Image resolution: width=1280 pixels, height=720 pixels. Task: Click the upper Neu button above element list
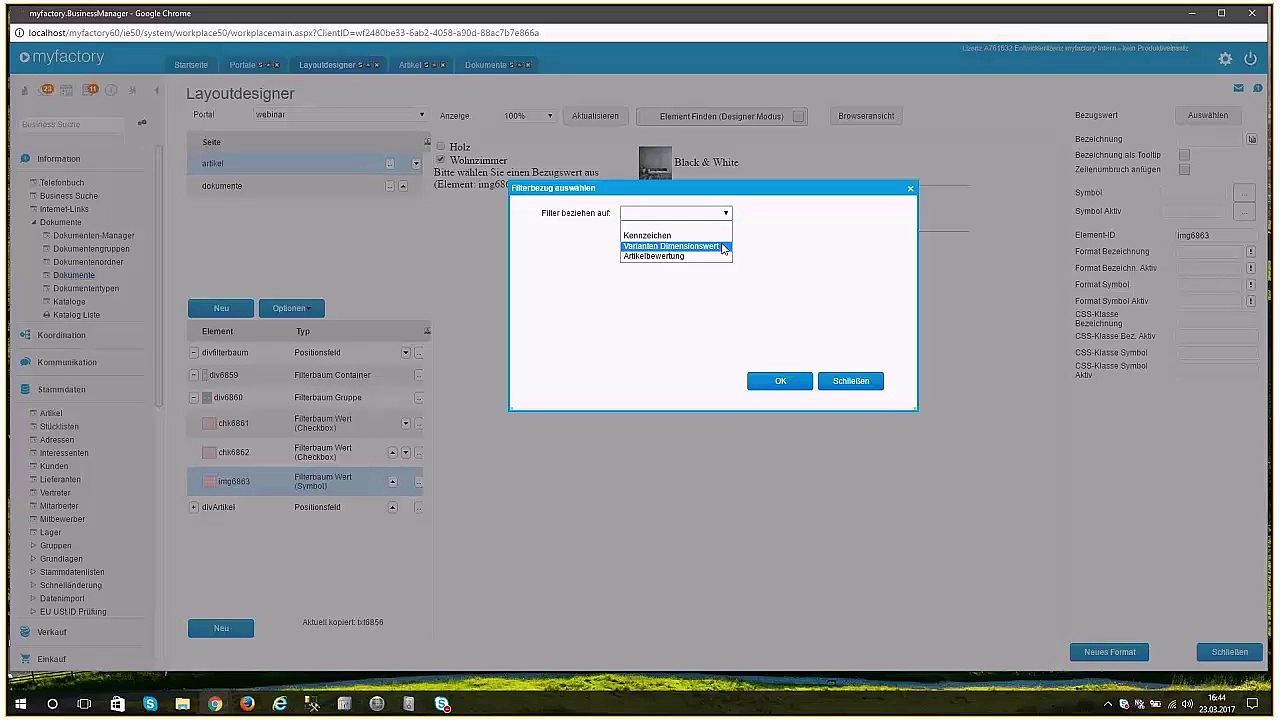pos(221,308)
